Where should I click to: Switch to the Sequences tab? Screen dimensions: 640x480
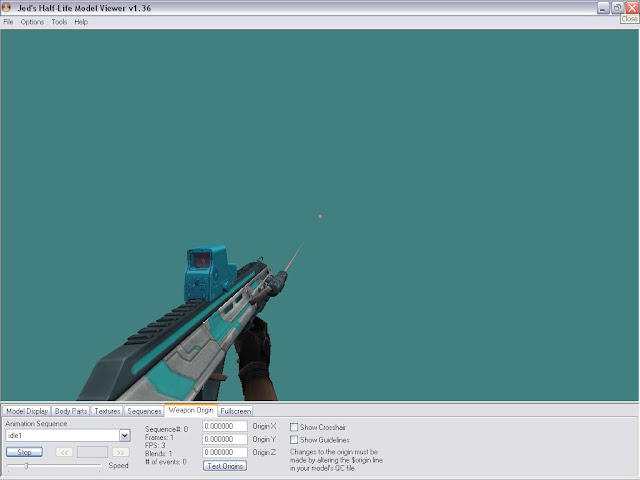(144, 411)
